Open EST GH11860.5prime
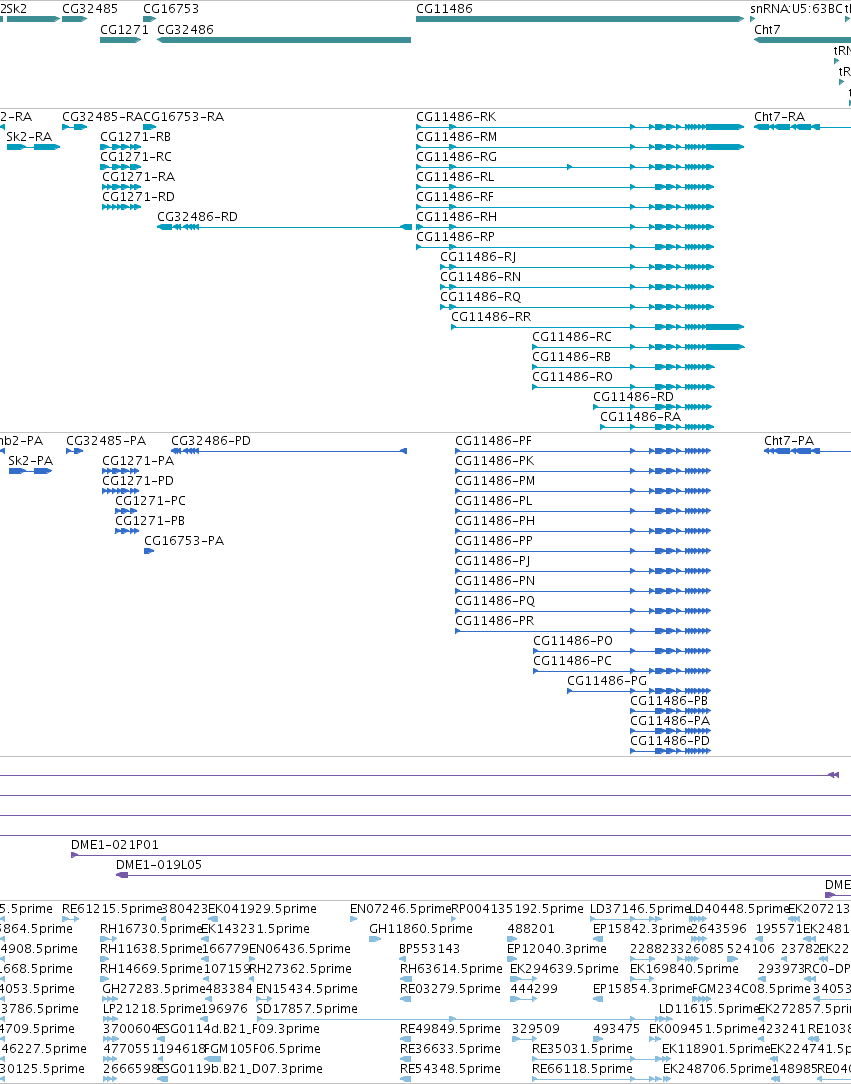This screenshot has height=1084, width=851. [x=421, y=929]
